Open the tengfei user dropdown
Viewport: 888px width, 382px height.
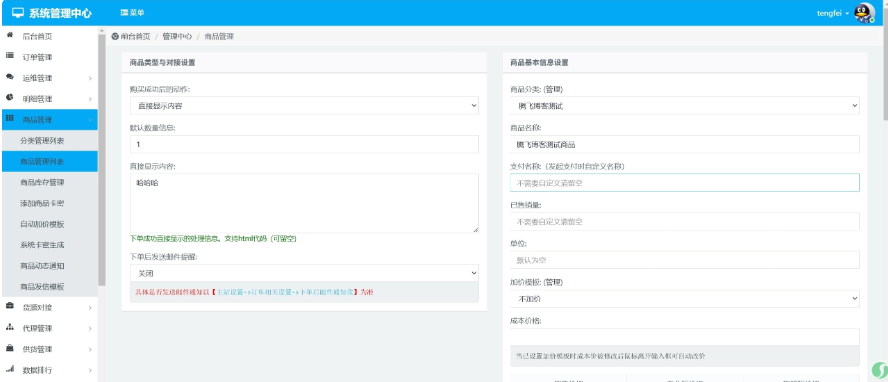pos(832,14)
